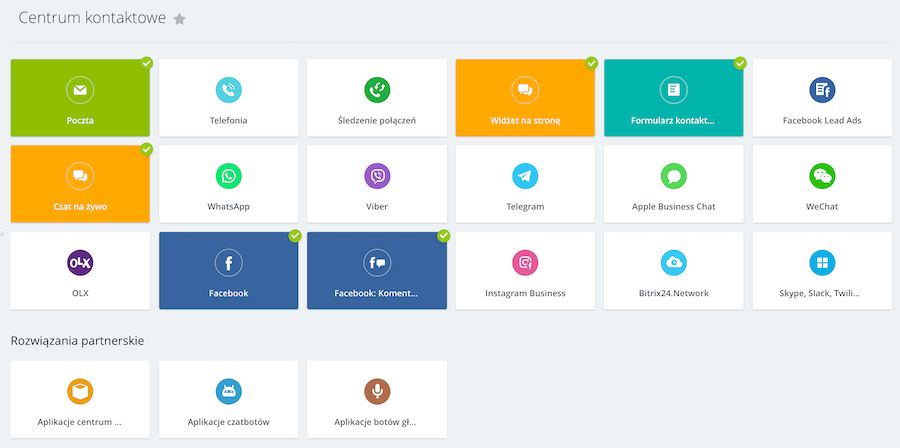This screenshot has height=448, width=900.
Task: Click the checkmark badge on Facebook tile
Action: click(x=295, y=235)
